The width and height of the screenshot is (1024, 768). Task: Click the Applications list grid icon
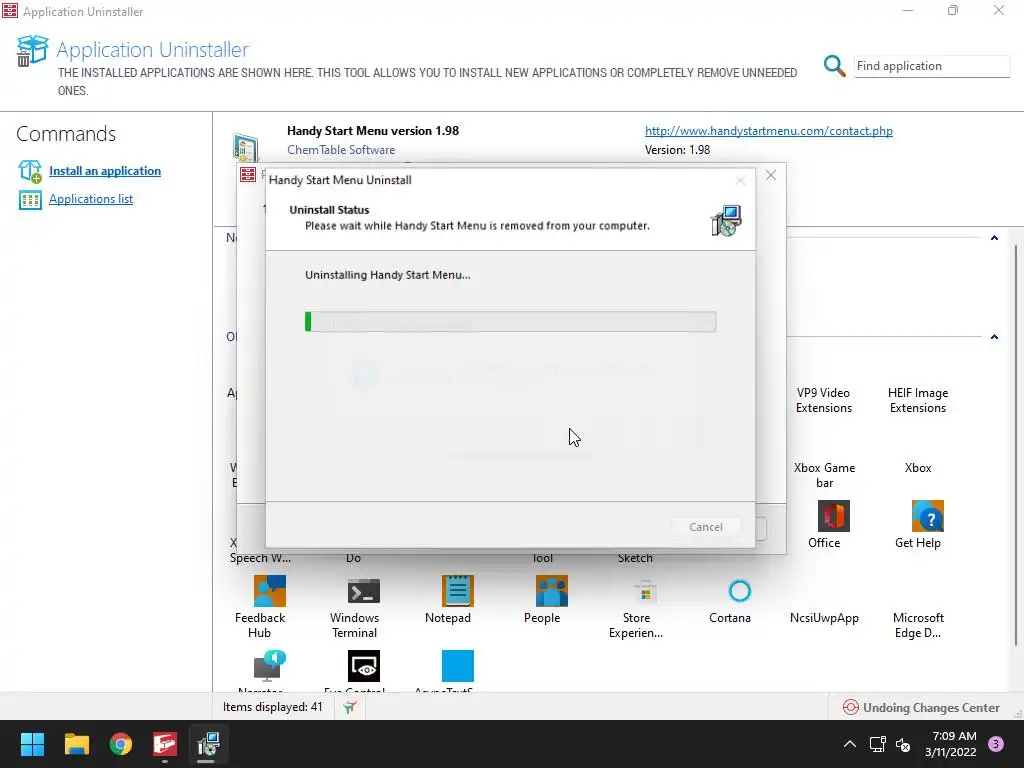[30, 200]
